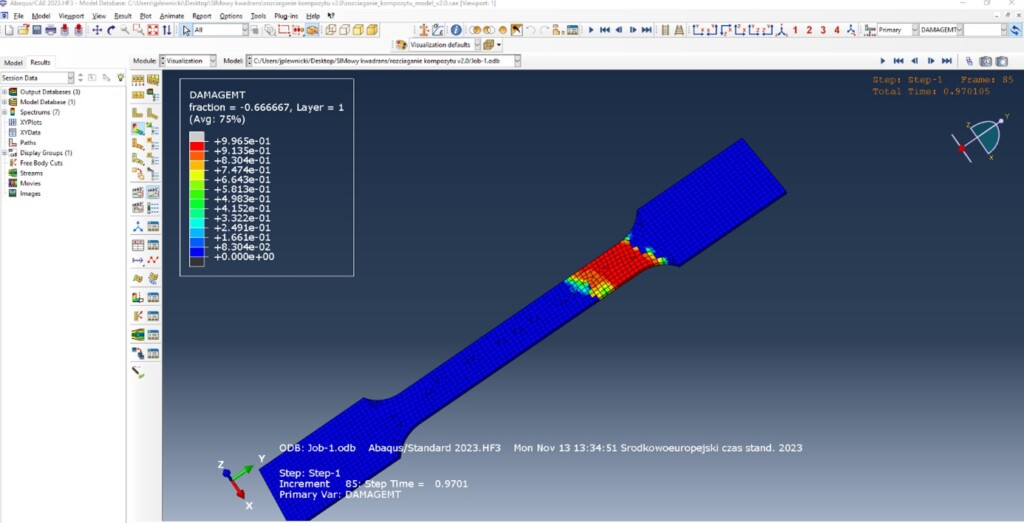Click the Save model database icon

[x=36, y=30]
